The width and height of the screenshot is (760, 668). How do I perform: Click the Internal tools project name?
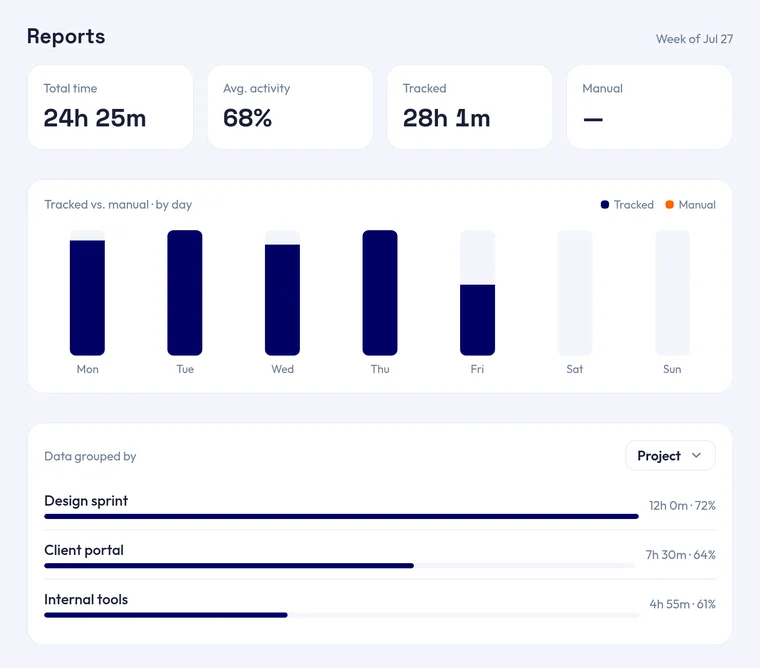pos(86,600)
